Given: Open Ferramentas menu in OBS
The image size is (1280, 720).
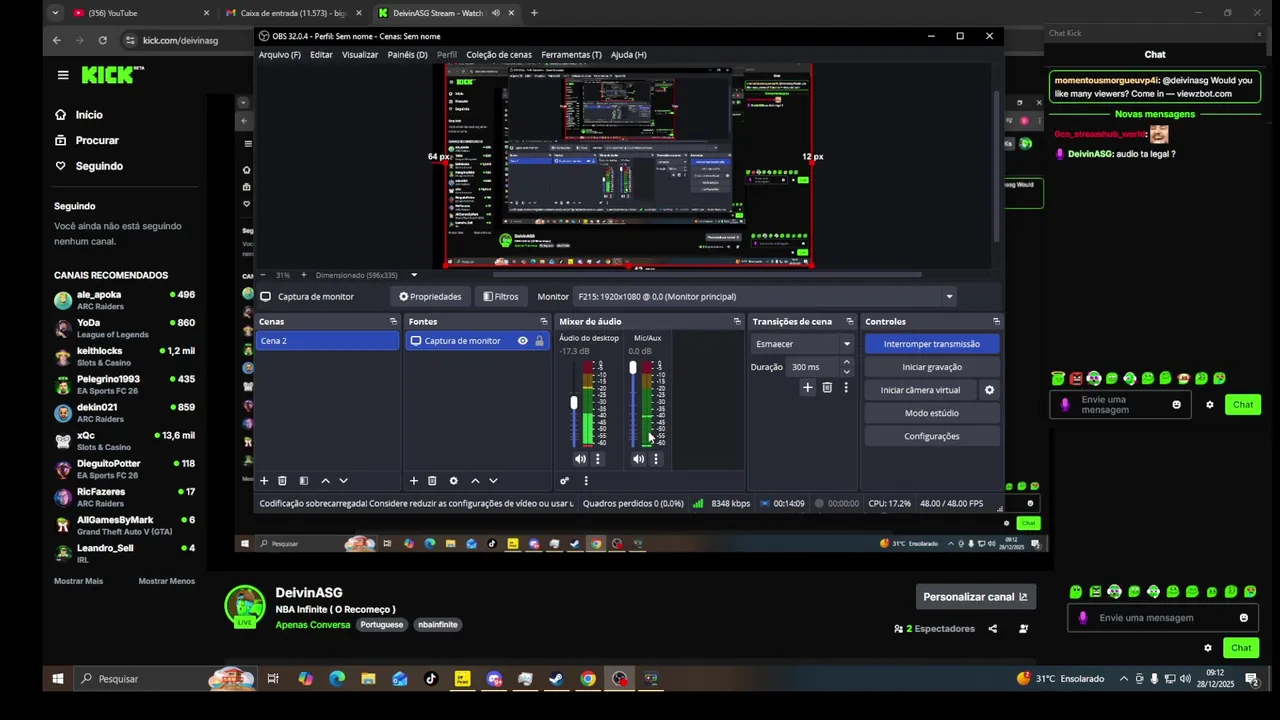Looking at the screenshot, I should [x=571, y=55].
